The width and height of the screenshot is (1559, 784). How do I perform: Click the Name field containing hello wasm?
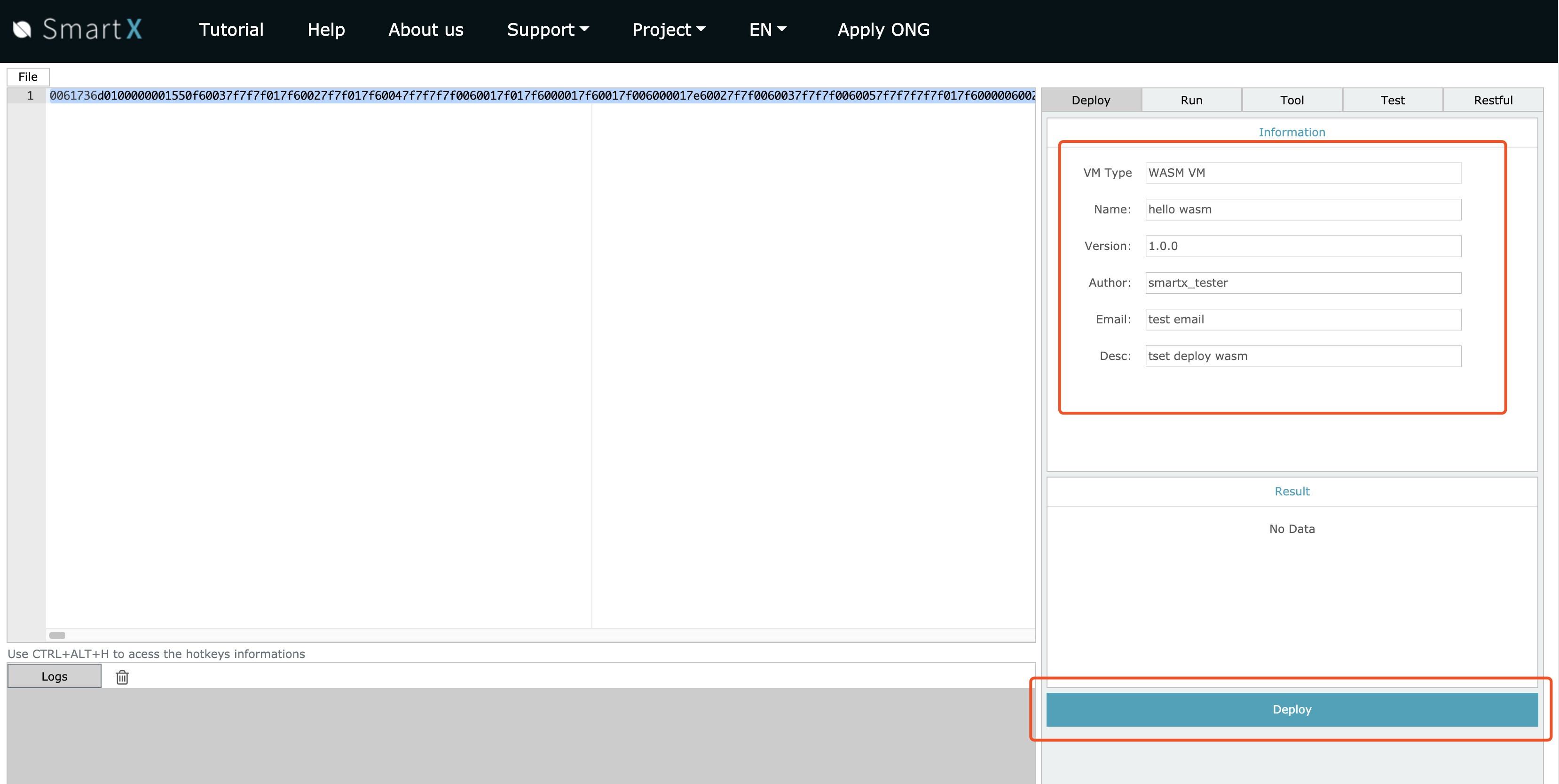[1302, 209]
